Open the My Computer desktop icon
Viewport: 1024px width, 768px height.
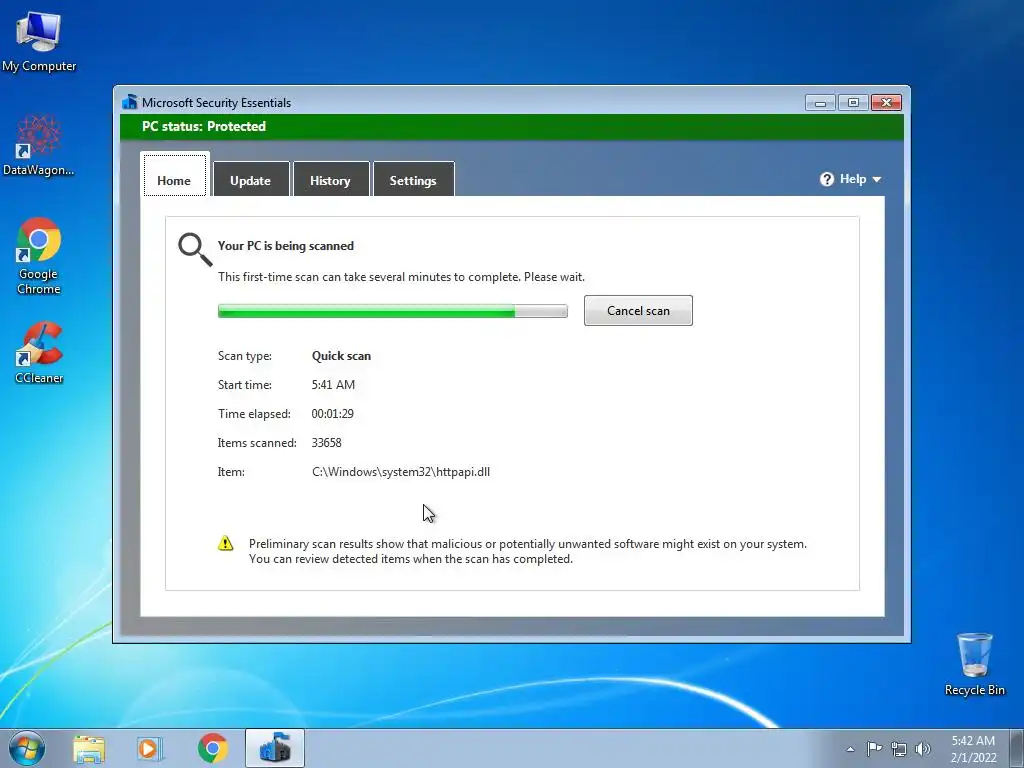39,40
